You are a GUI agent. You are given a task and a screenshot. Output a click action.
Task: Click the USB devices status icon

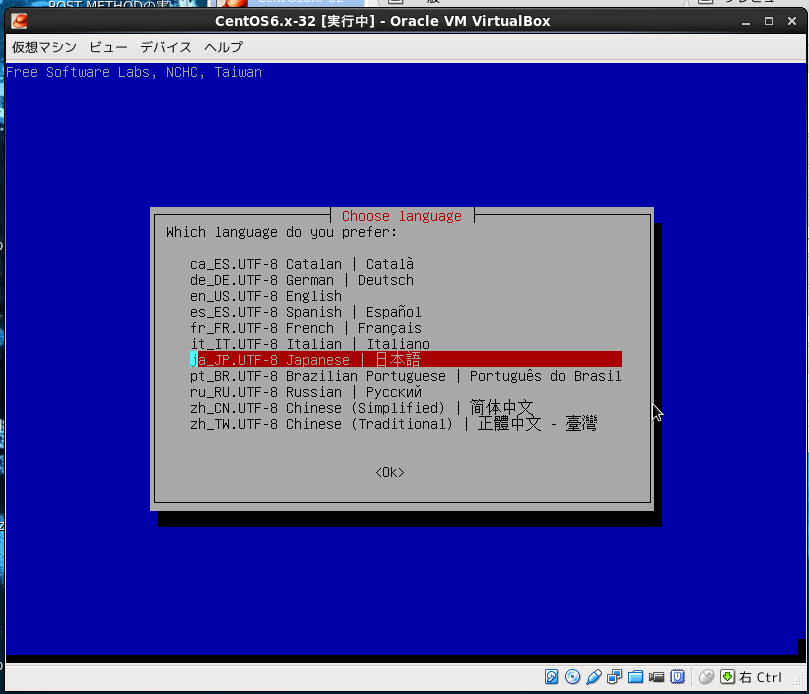click(x=594, y=677)
